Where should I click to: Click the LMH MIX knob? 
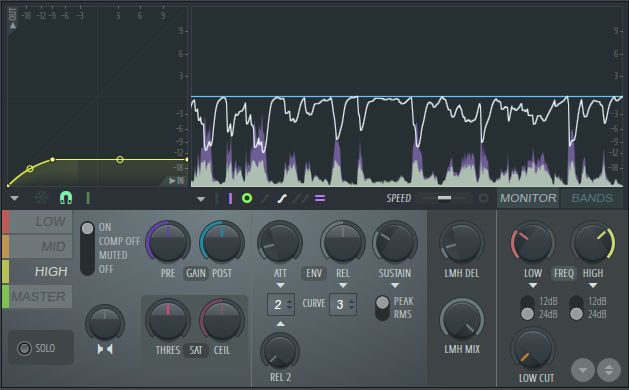click(x=462, y=320)
